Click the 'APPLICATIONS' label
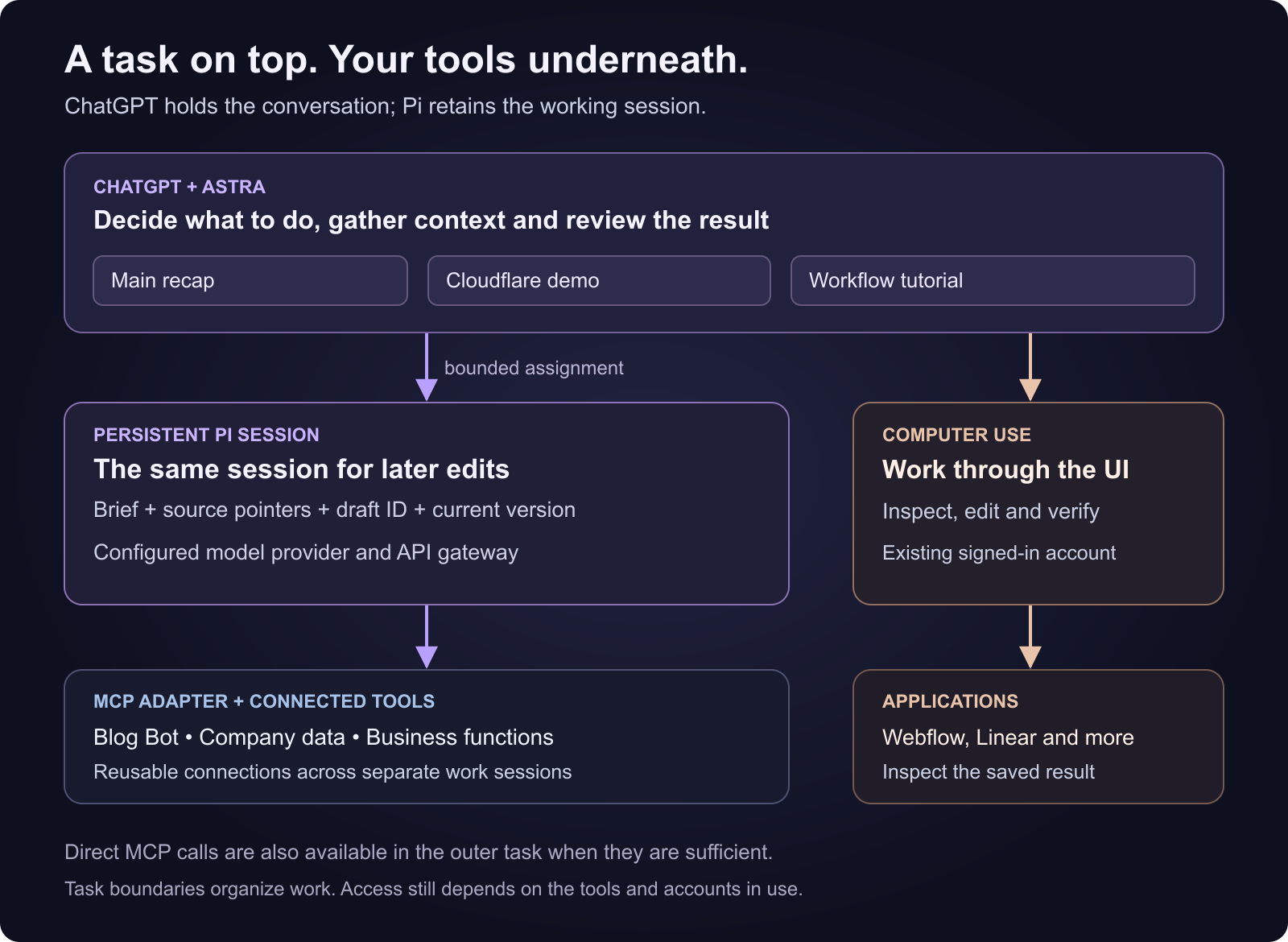Screen dimensions: 1288x942 point(950,701)
